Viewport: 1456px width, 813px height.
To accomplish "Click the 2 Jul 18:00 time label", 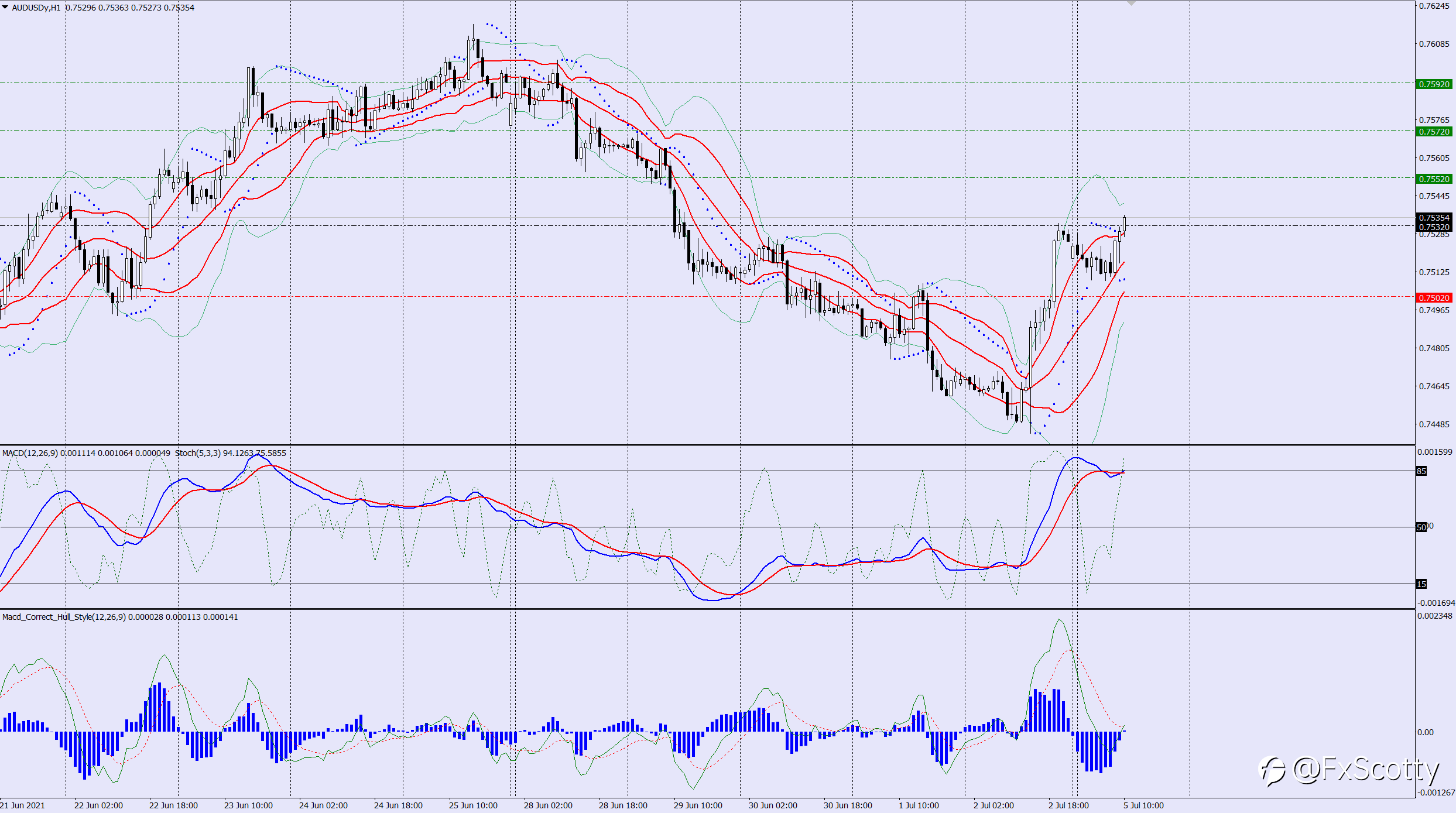I will [x=1068, y=805].
